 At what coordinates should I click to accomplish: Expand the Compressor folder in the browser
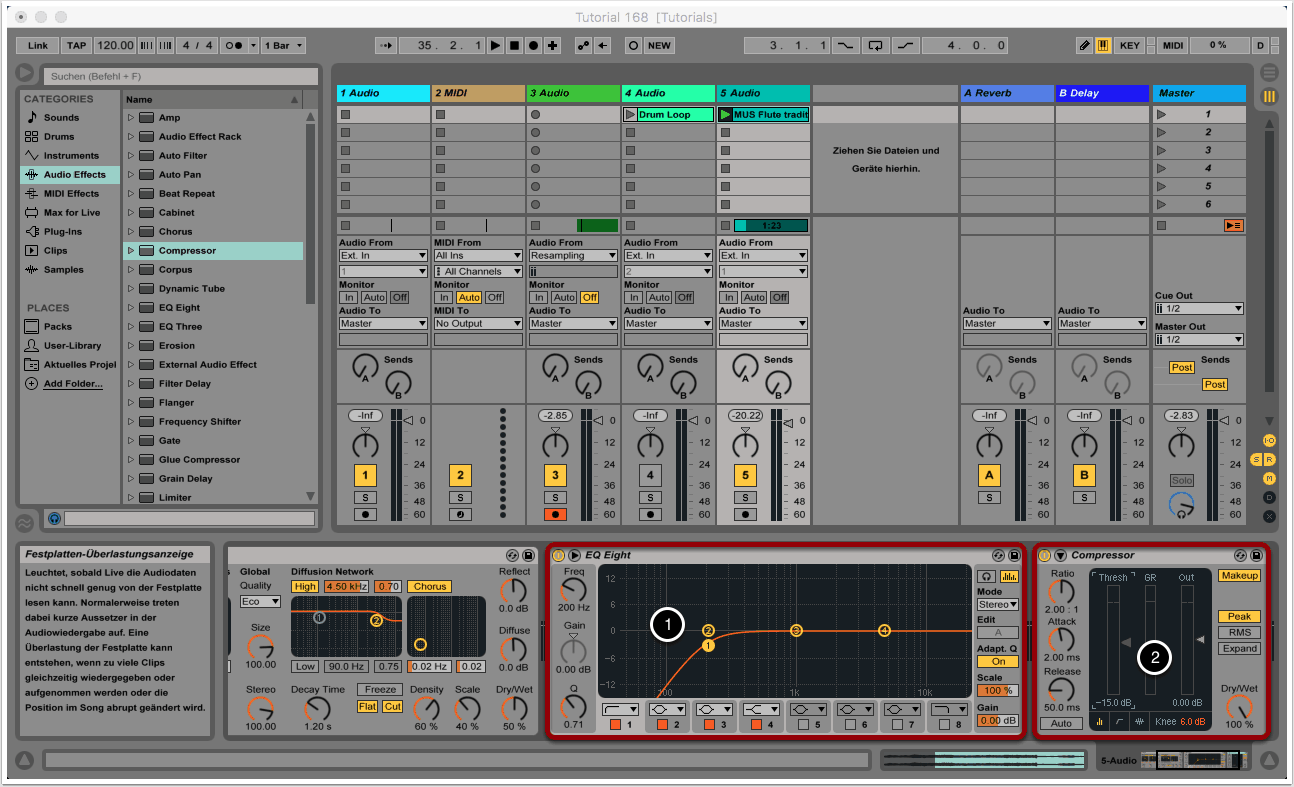point(130,251)
